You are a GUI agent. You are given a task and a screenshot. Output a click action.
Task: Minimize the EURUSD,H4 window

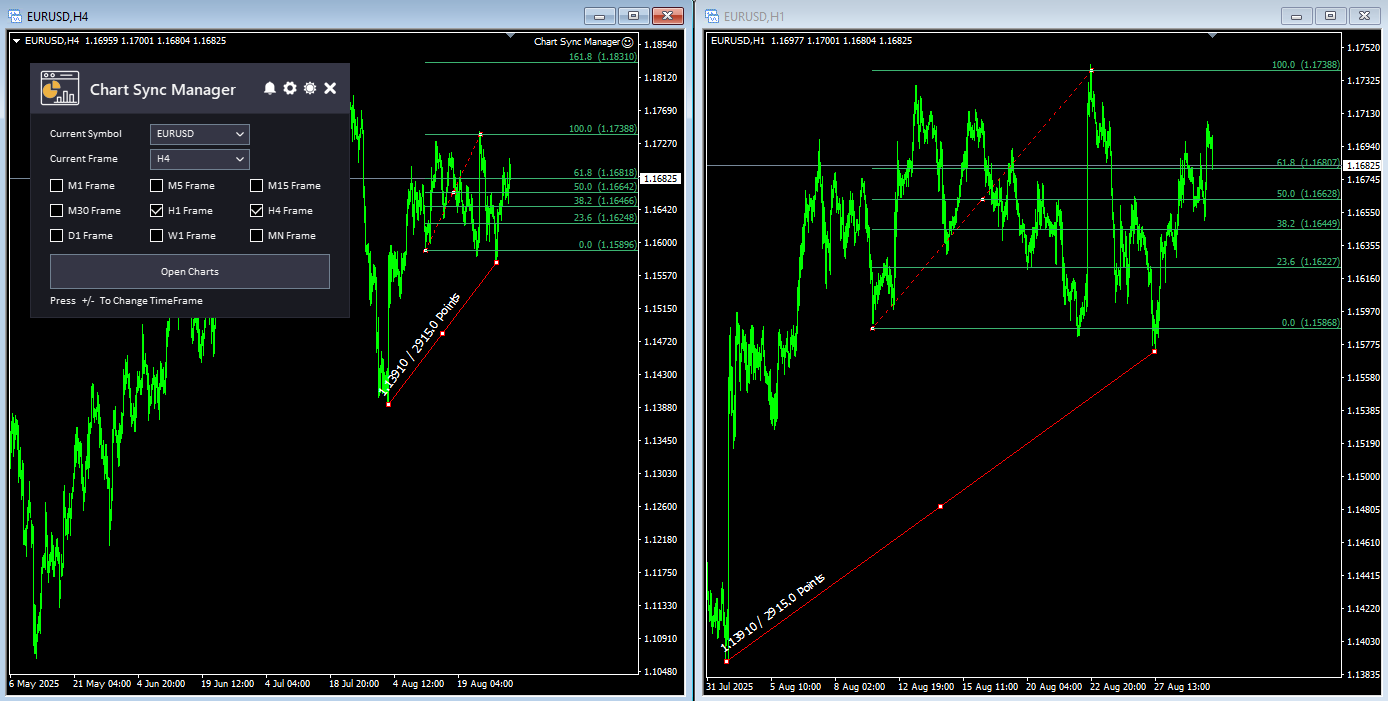pyautogui.click(x=600, y=15)
